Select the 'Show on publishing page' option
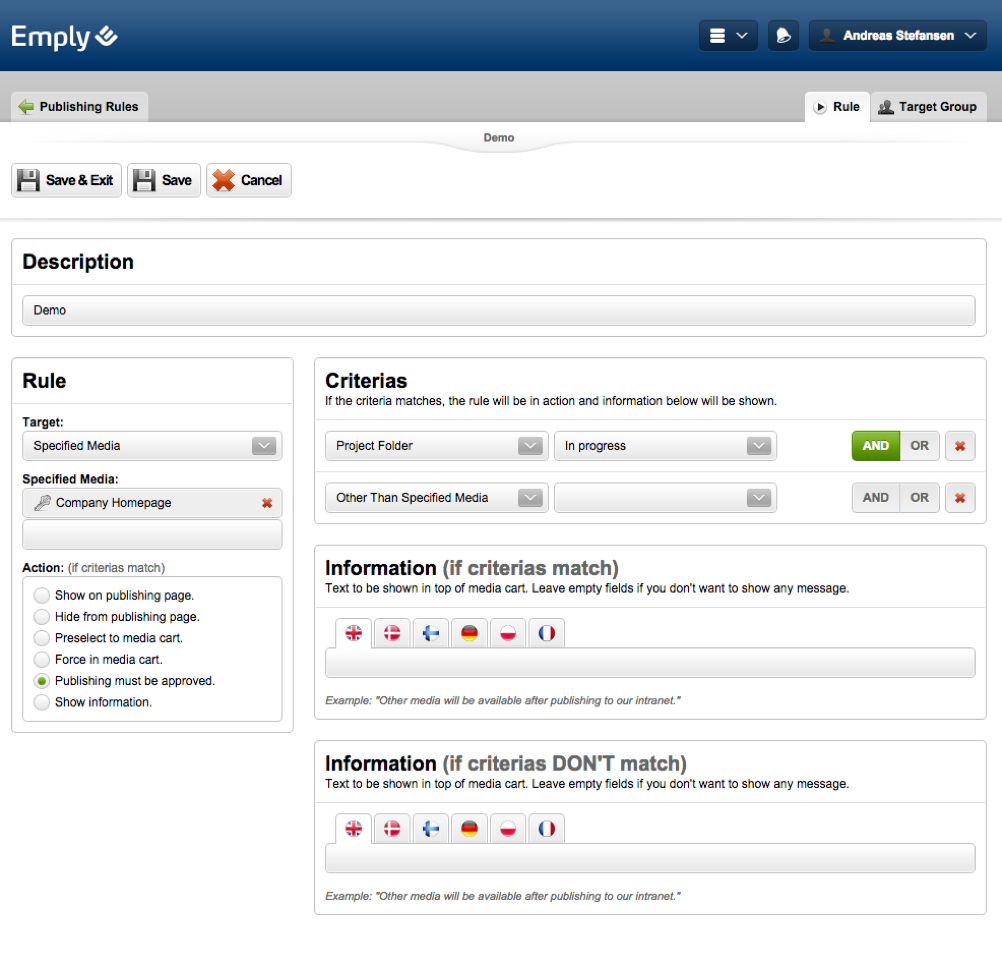This screenshot has width=1002, height=963. pyautogui.click(x=42, y=595)
